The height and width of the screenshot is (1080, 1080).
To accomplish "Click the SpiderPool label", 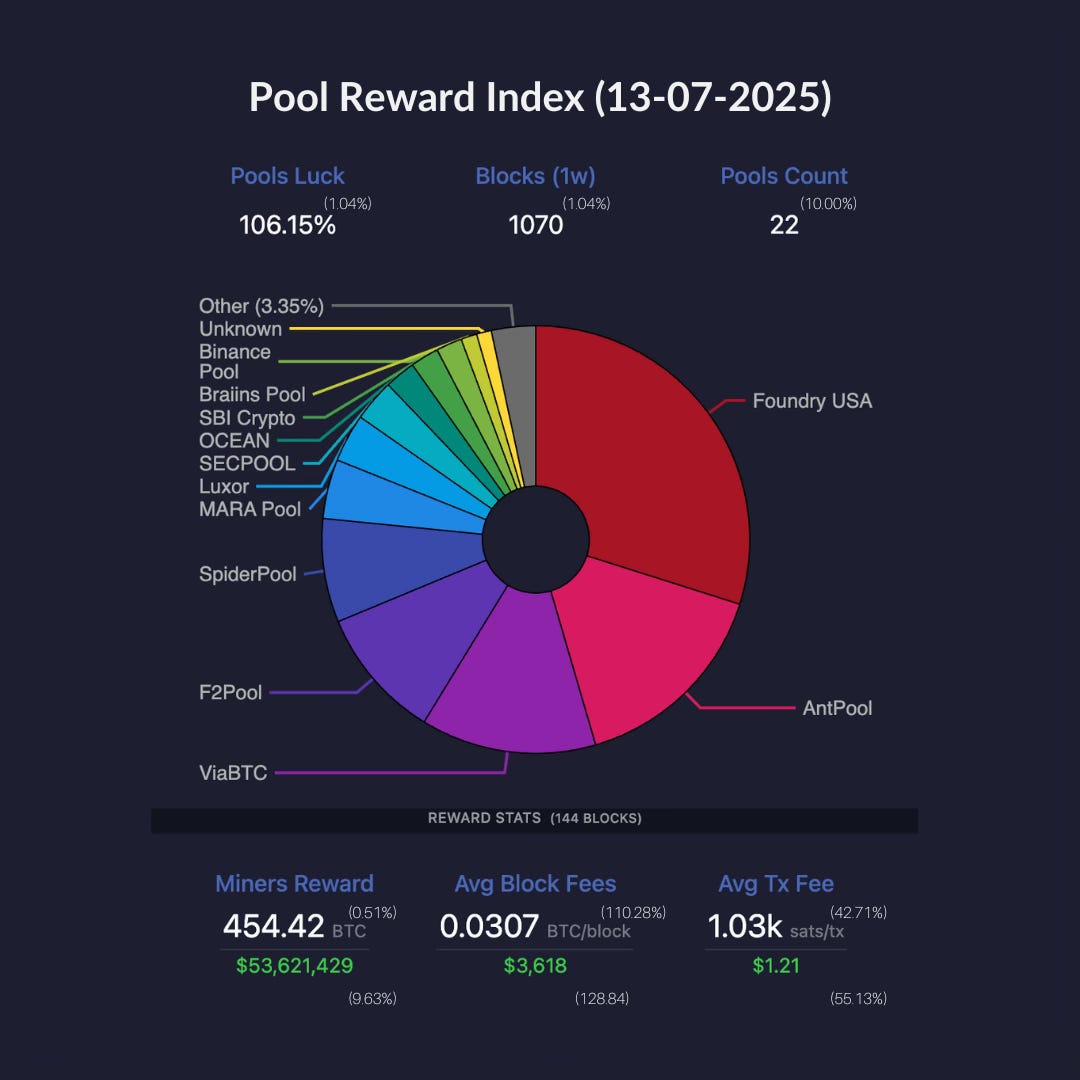I will point(247,574).
